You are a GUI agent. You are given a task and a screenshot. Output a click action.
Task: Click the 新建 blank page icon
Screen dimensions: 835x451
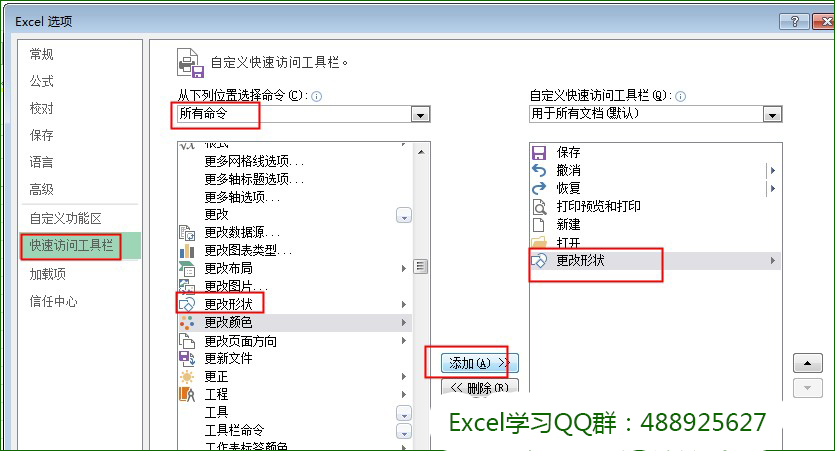tap(539, 225)
